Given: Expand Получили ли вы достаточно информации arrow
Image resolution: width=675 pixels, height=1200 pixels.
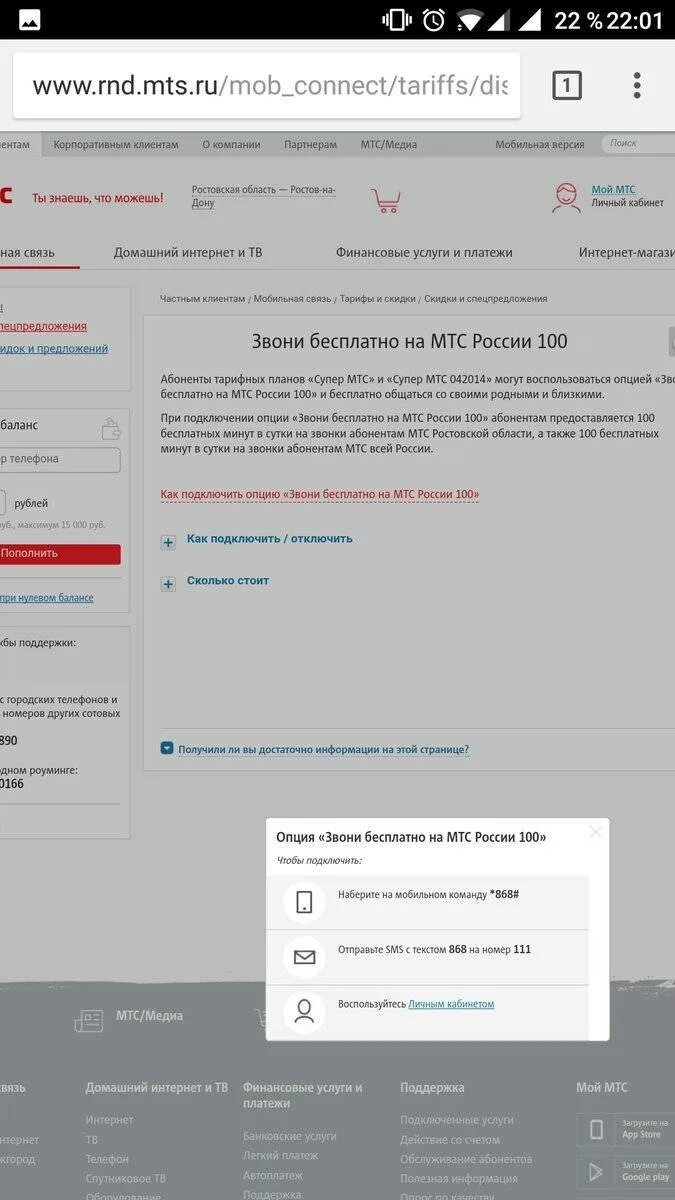Looking at the screenshot, I should [x=167, y=748].
